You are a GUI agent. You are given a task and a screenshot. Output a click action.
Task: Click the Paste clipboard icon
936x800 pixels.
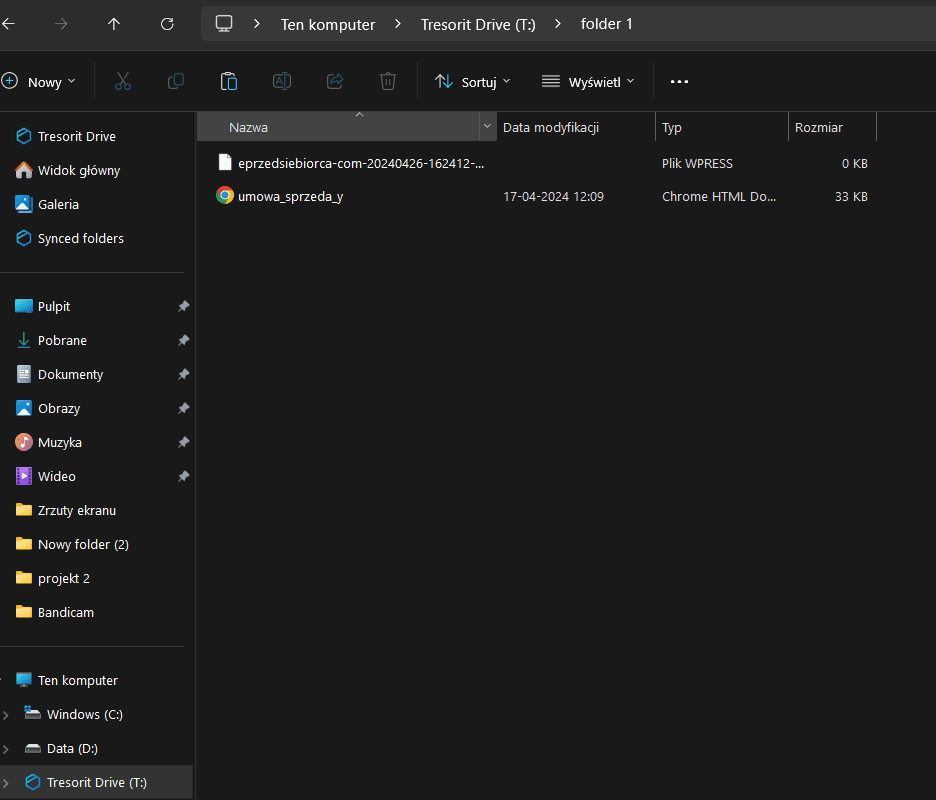[x=229, y=81]
